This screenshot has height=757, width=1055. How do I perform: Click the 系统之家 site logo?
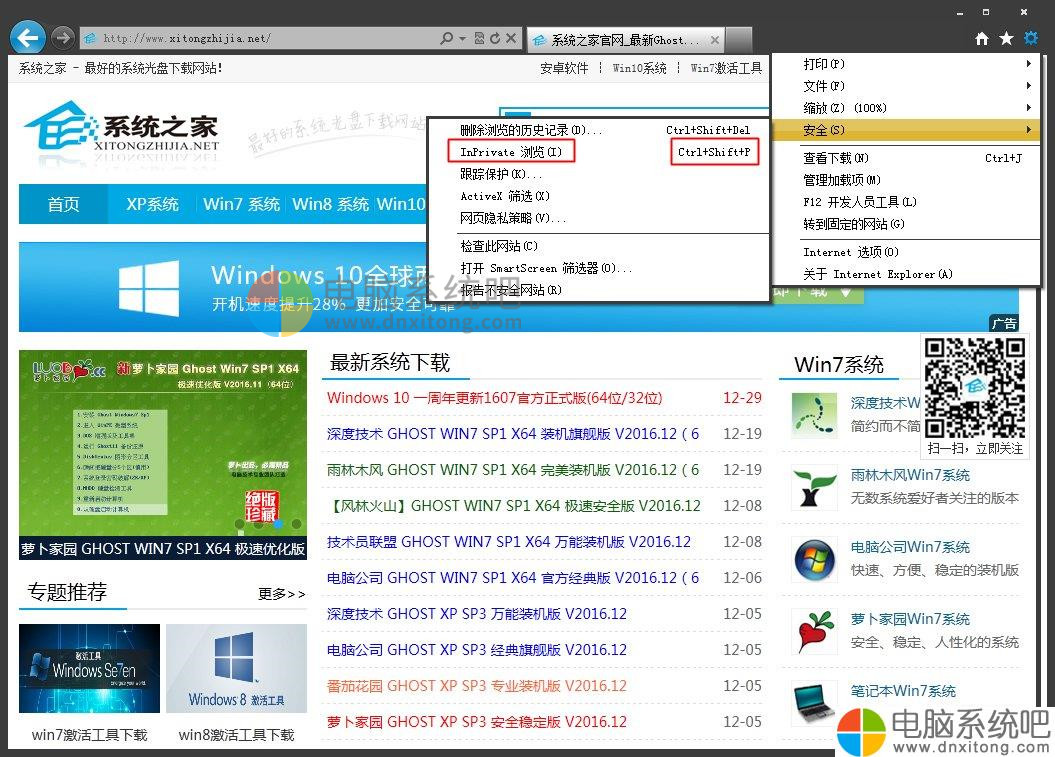pyautogui.click(x=122, y=130)
